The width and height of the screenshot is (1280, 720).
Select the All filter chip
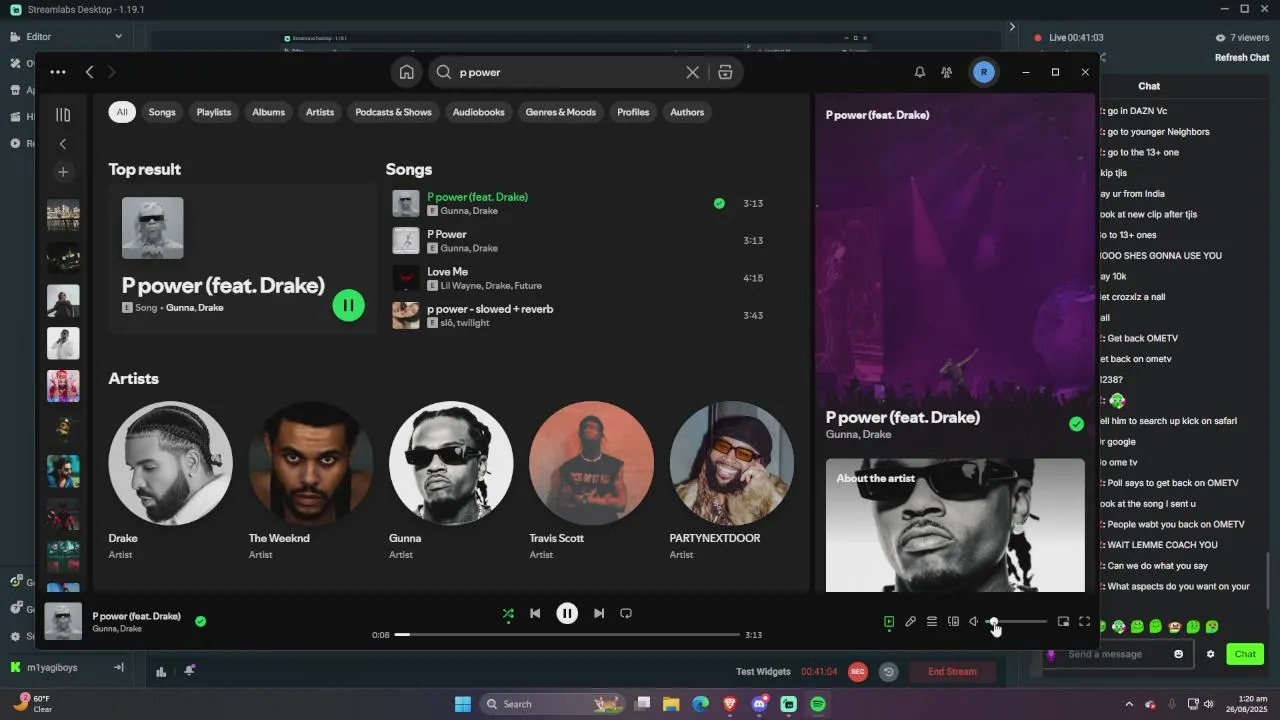click(122, 112)
